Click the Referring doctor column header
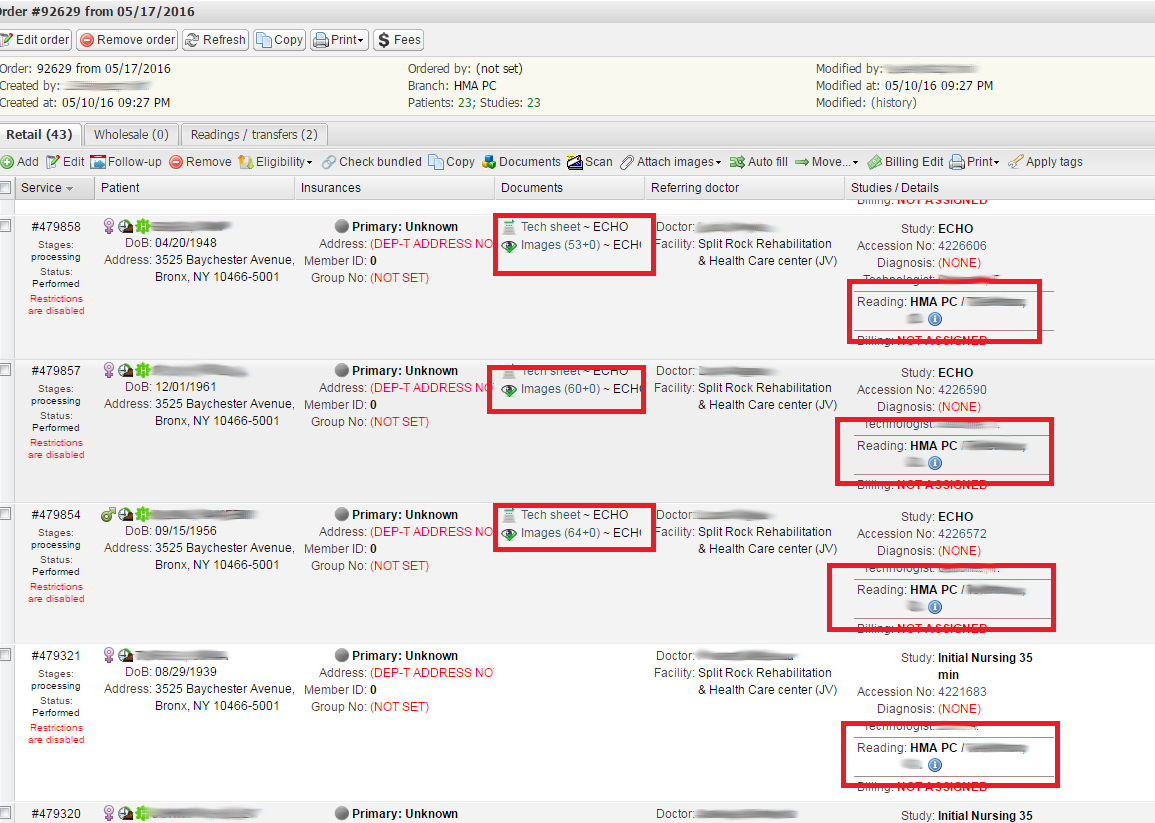 click(x=743, y=188)
